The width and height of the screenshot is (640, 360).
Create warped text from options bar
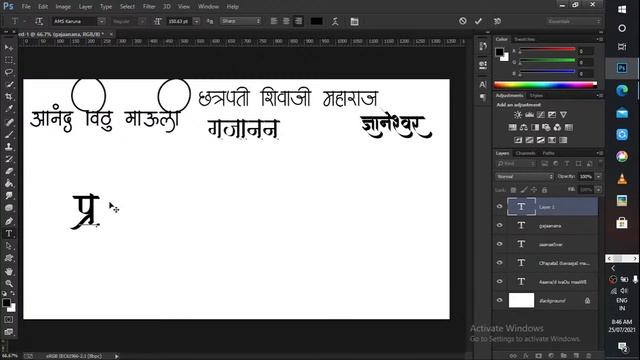(x=335, y=21)
